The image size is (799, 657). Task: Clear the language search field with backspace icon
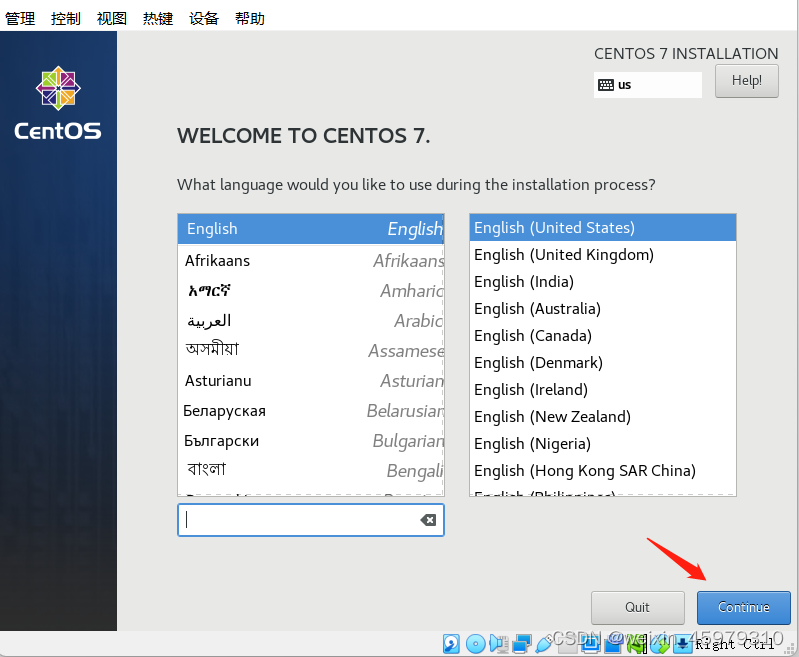428,520
